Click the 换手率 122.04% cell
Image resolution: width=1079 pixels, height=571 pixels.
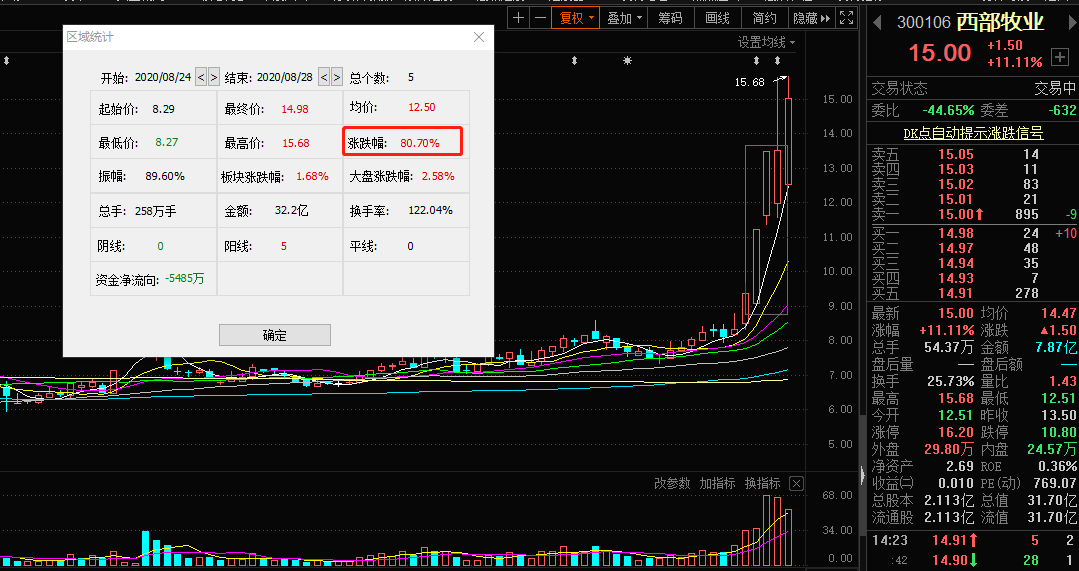tap(406, 211)
